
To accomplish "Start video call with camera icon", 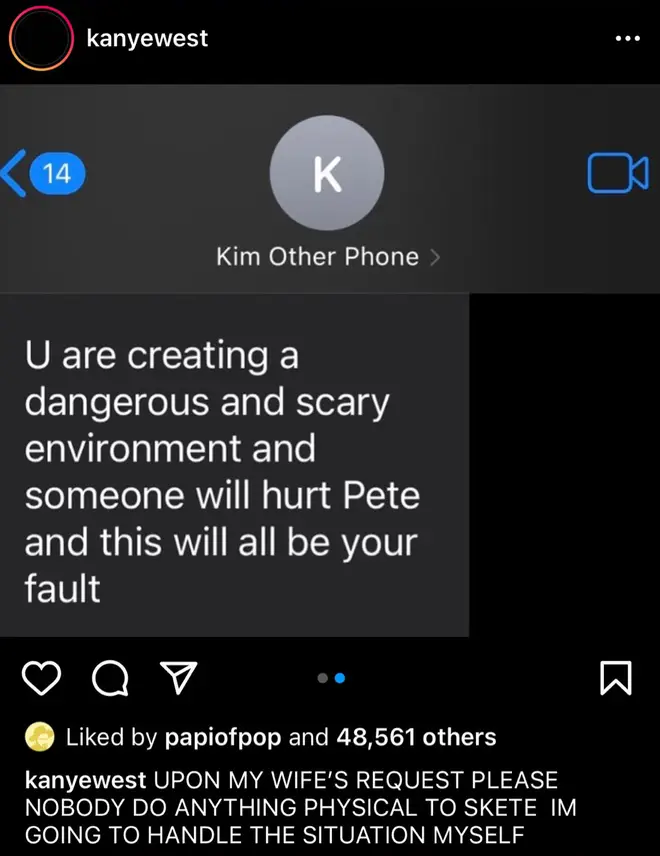I will (618, 174).
